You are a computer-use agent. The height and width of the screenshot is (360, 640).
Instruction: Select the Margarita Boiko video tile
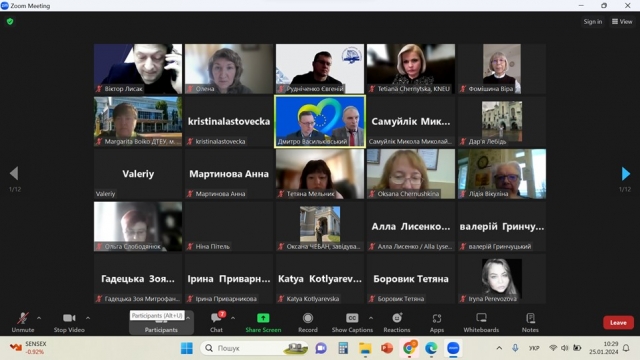coord(138,122)
